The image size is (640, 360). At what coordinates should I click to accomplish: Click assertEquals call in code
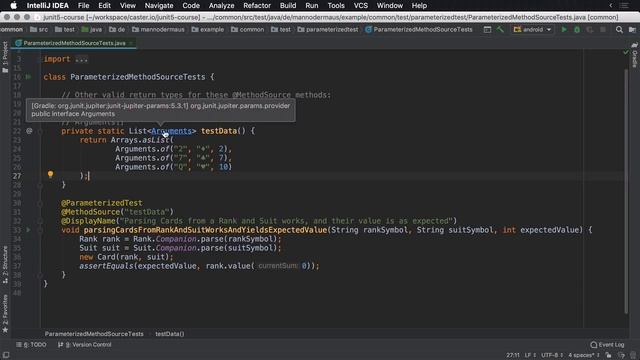click(x=107, y=266)
